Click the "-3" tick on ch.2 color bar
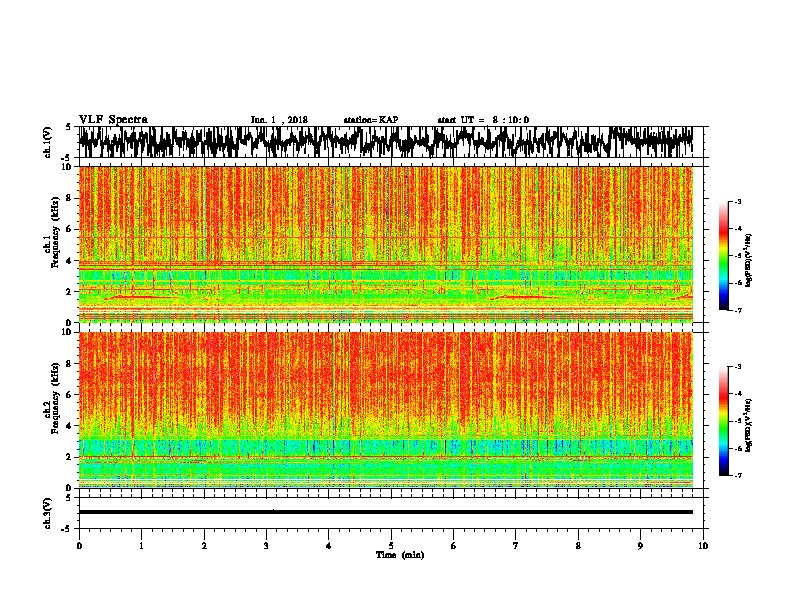This screenshot has height=612, width=792. pyautogui.click(x=738, y=367)
